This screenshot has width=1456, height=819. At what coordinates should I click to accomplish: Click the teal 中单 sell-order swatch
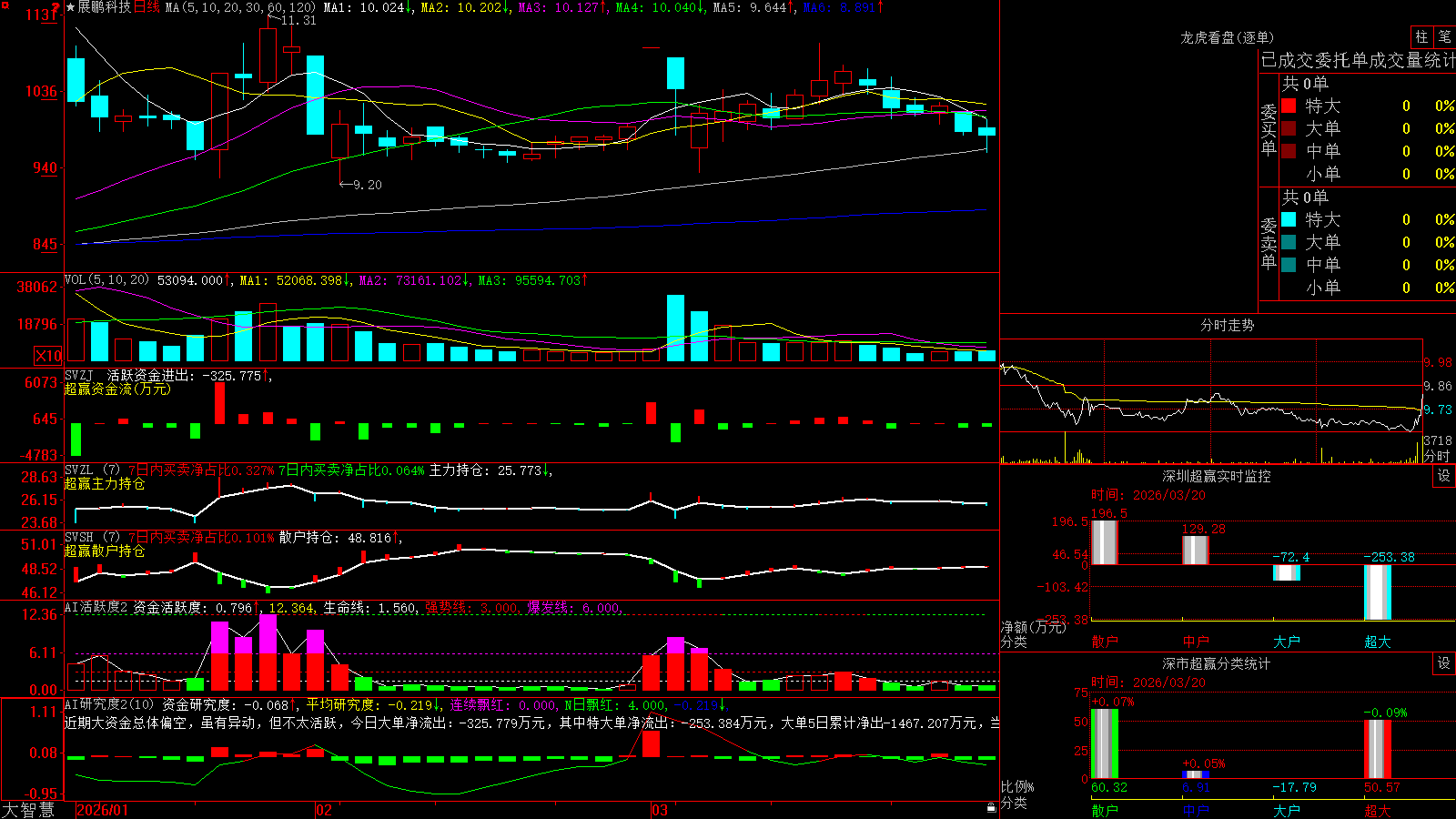click(1289, 265)
